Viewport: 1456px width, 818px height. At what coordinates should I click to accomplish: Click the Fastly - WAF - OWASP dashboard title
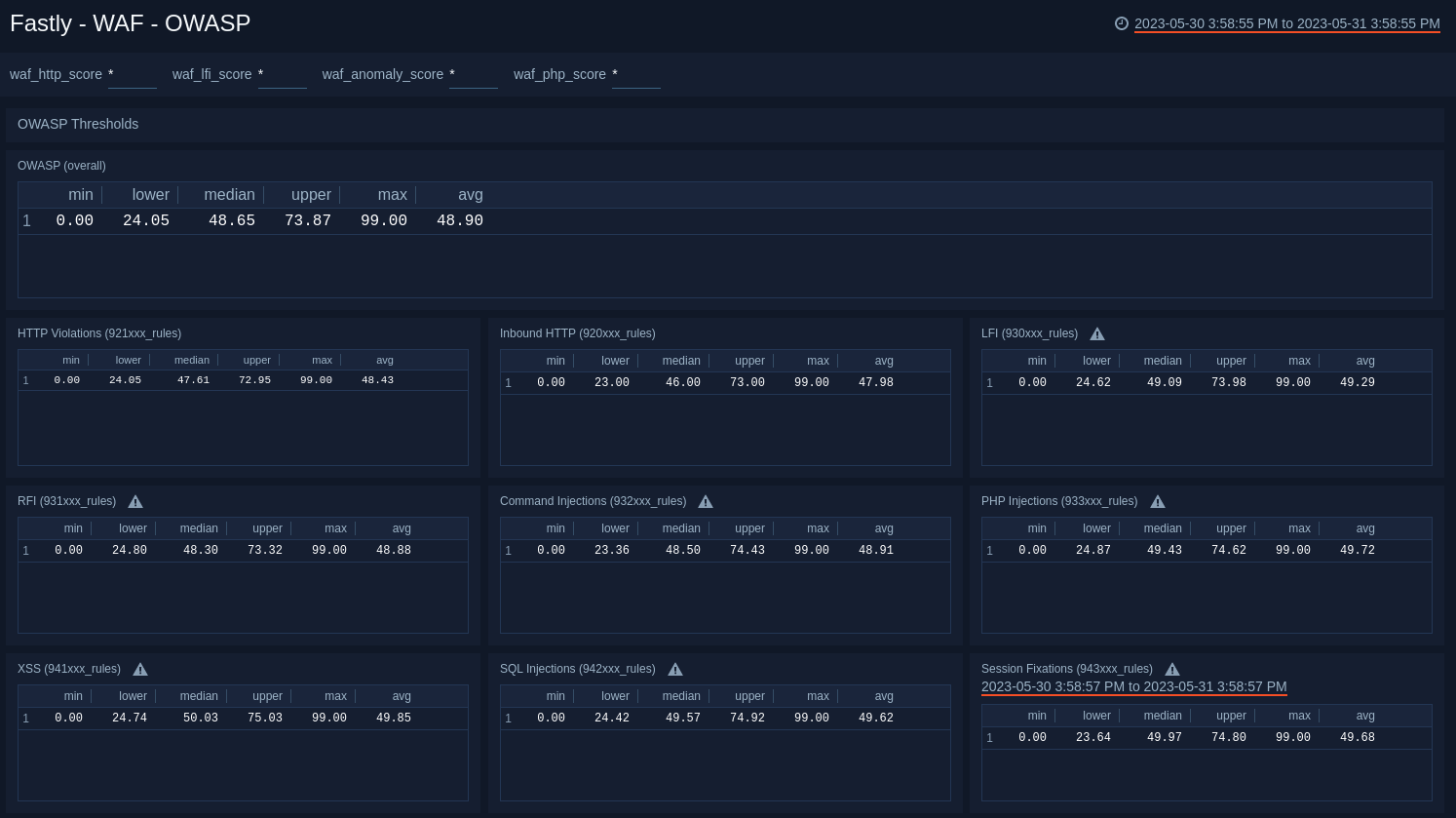coord(130,23)
